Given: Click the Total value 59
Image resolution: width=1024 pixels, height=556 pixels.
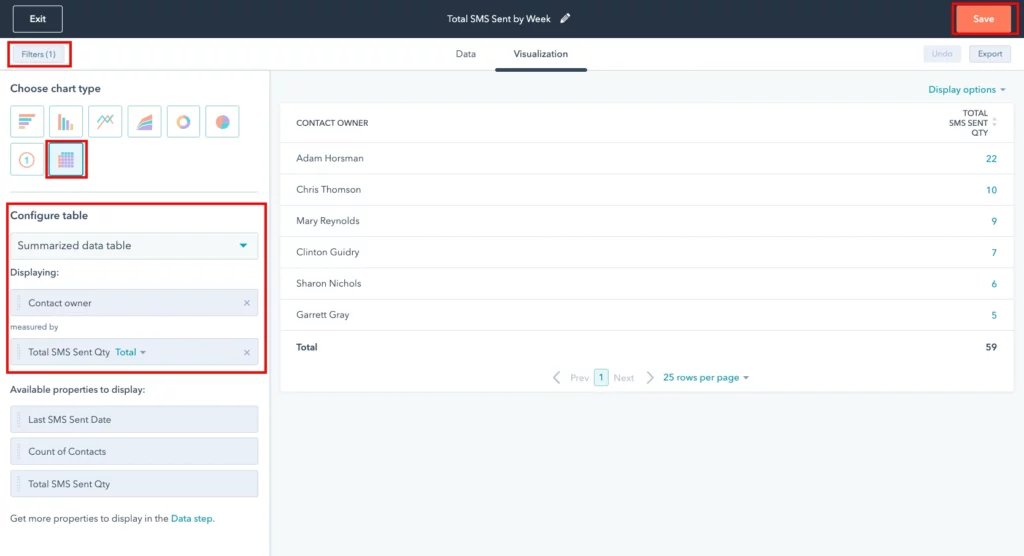Looking at the screenshot, I should (991, 347).
